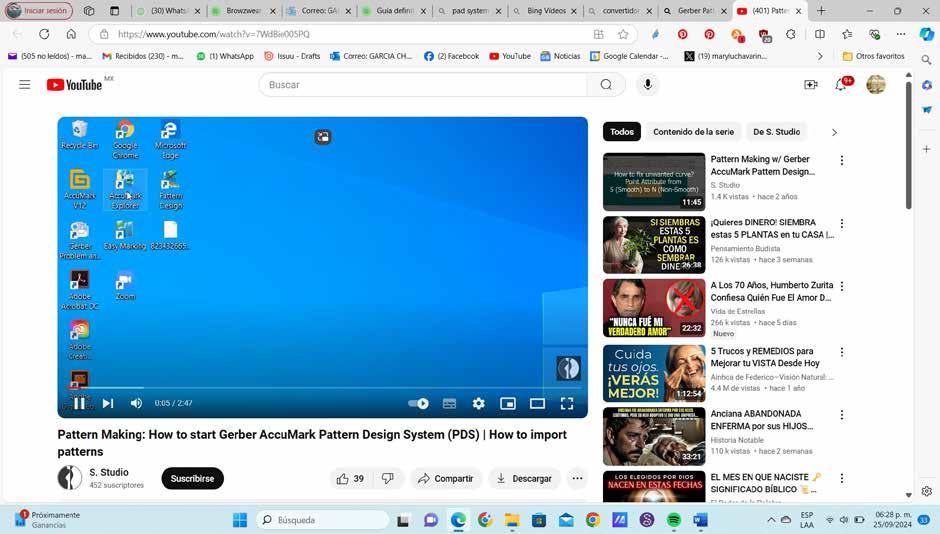Like the video (39 likes)
The image size is (940, 534).
tap(350, 478)
